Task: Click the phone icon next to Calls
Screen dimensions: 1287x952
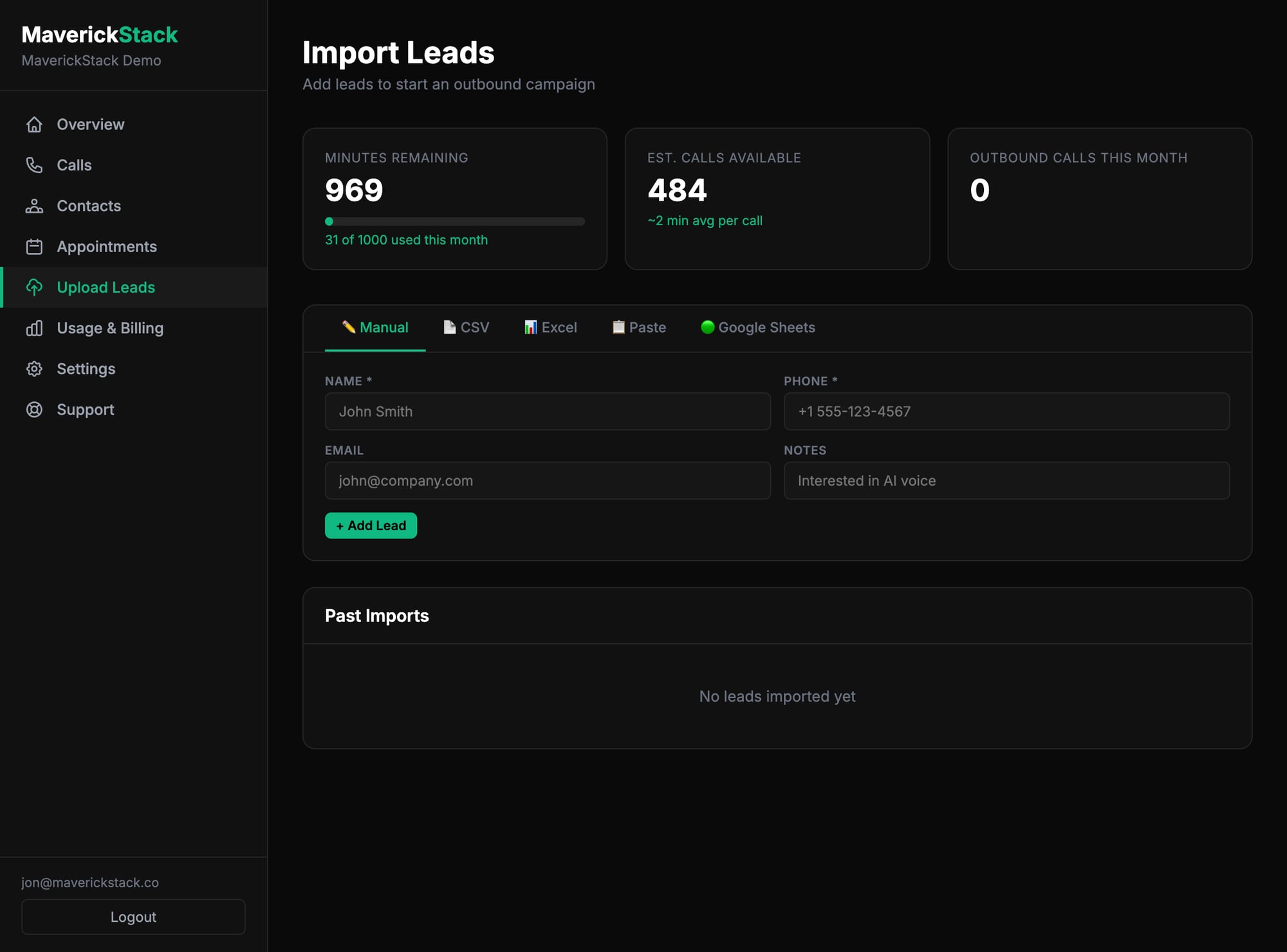Action: click(x=34, y=165)
